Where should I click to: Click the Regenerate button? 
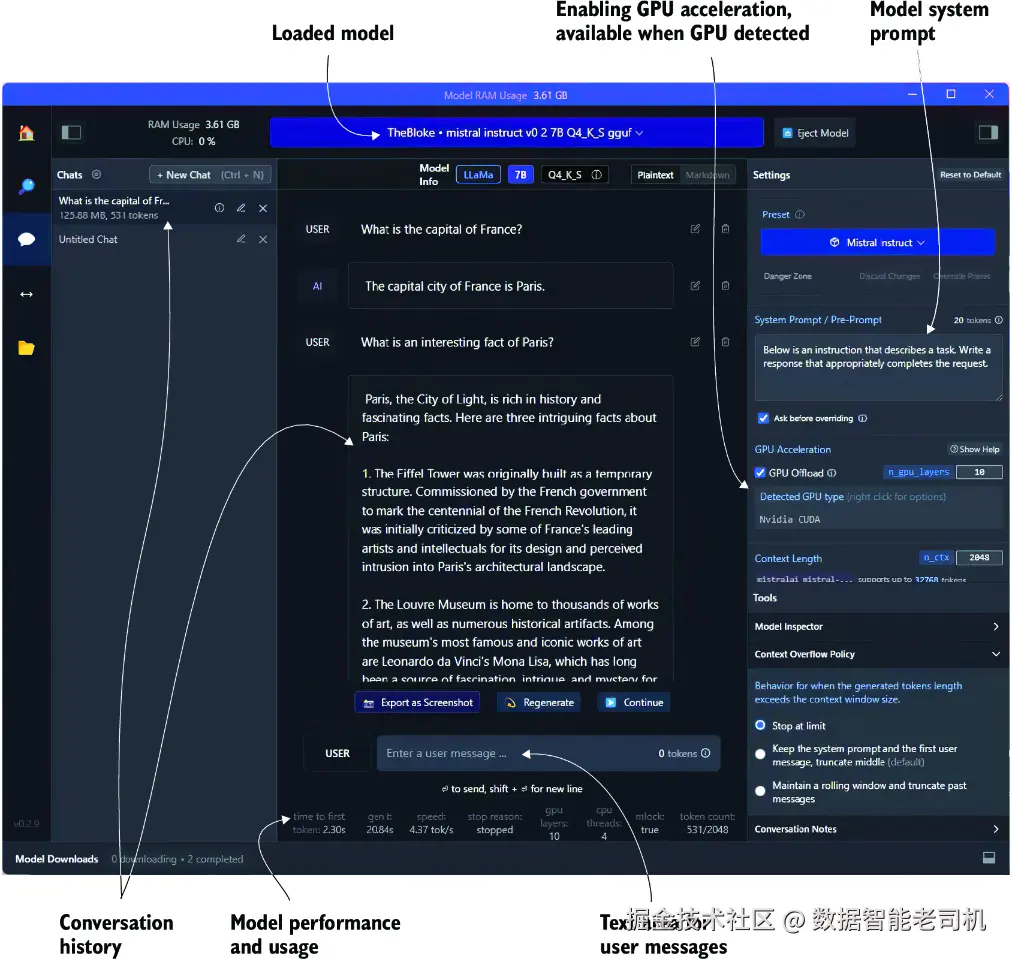click(539, 702)
